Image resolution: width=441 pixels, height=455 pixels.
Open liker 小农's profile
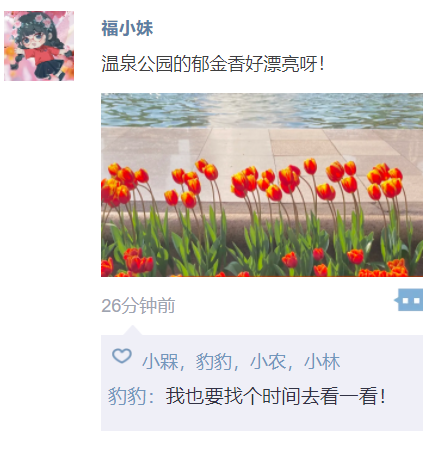point(268,362)
